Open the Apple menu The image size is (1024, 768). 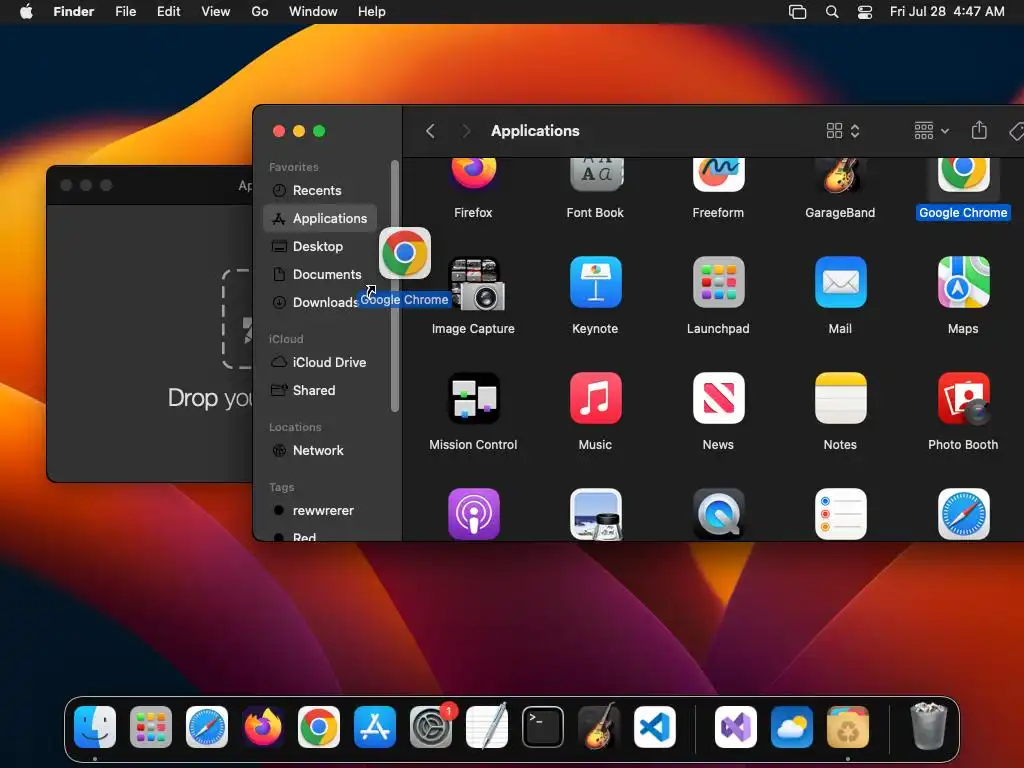tap(26, 12)
